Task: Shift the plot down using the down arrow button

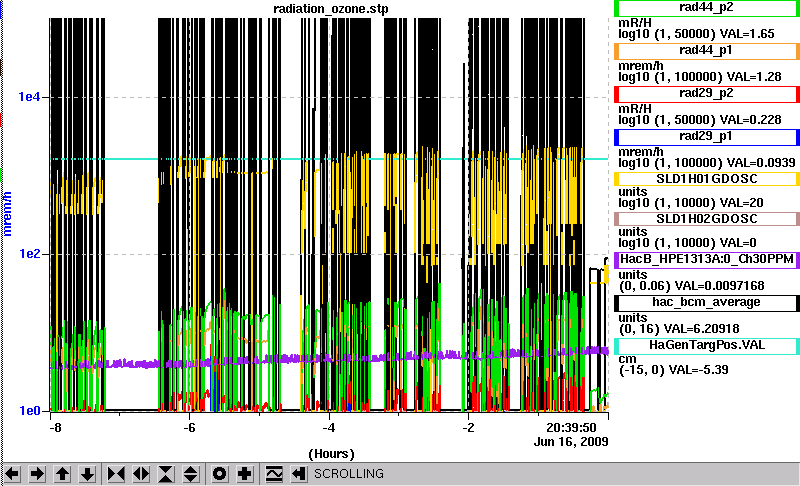Action: pos(87,474)
